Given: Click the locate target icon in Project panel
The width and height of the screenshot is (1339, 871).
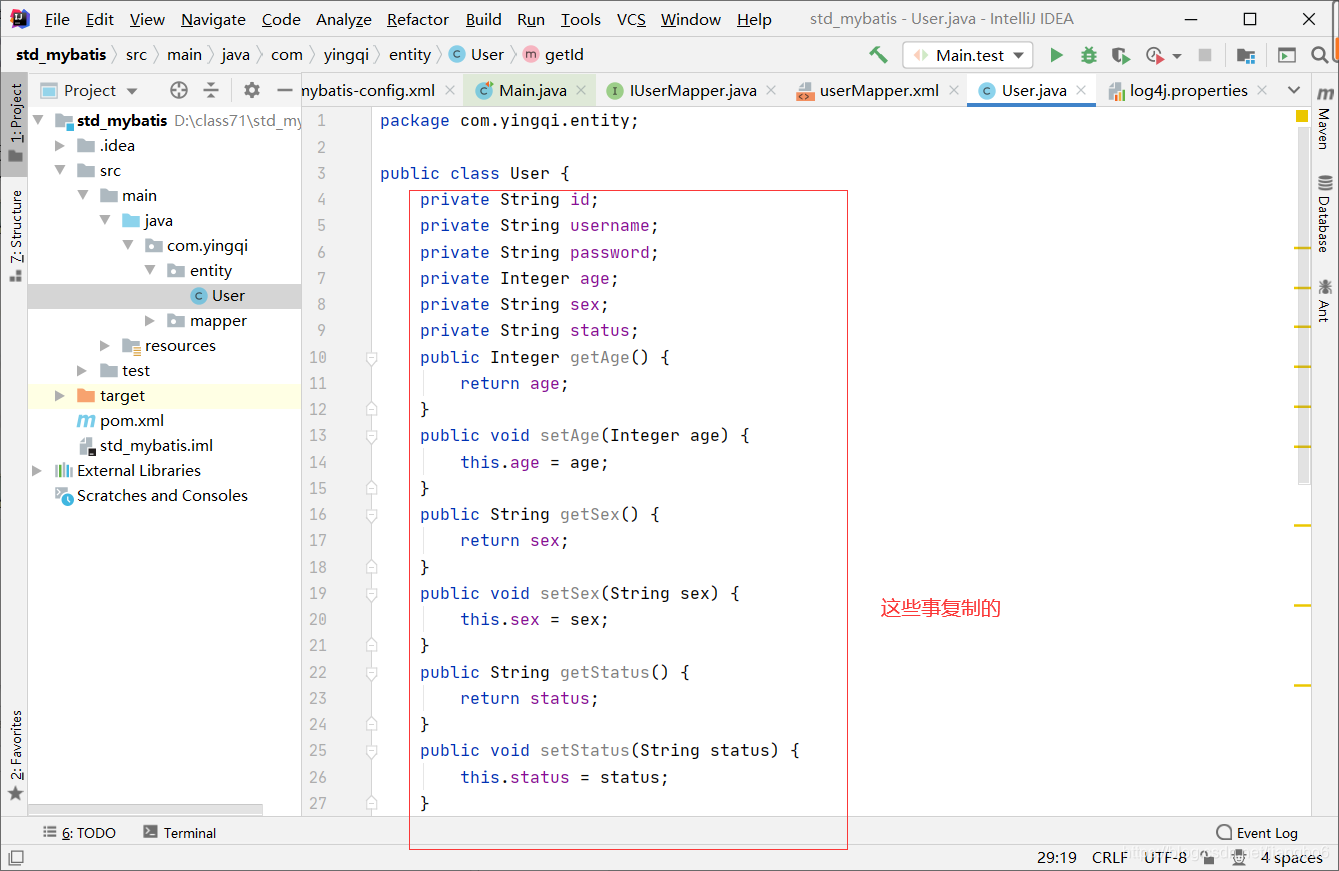Looking at the screenshot, I should click(179, 90).
